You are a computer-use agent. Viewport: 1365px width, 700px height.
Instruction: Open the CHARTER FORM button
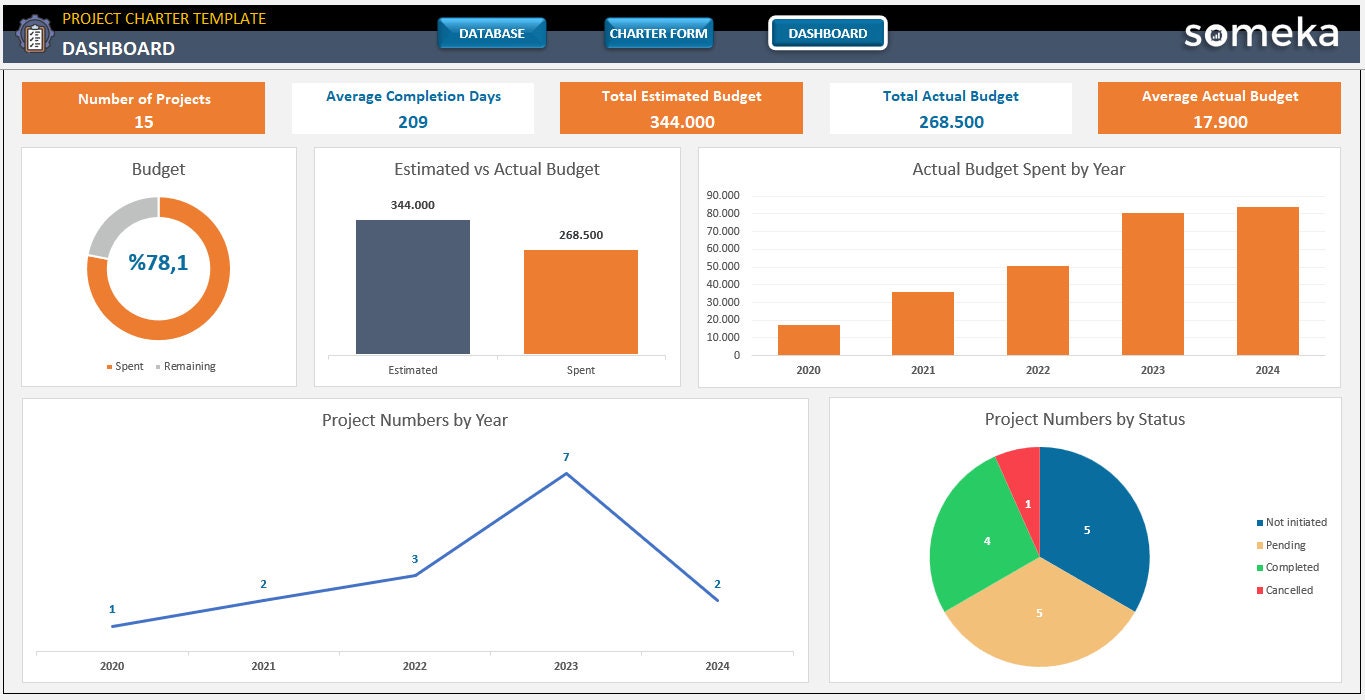point(659,33)
